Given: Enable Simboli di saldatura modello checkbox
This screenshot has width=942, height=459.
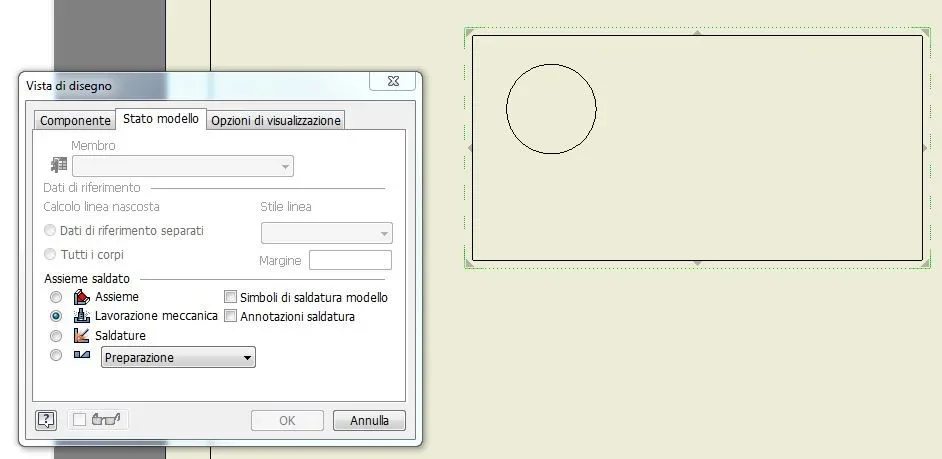Looking at the screenshot, I should (230, 297).
